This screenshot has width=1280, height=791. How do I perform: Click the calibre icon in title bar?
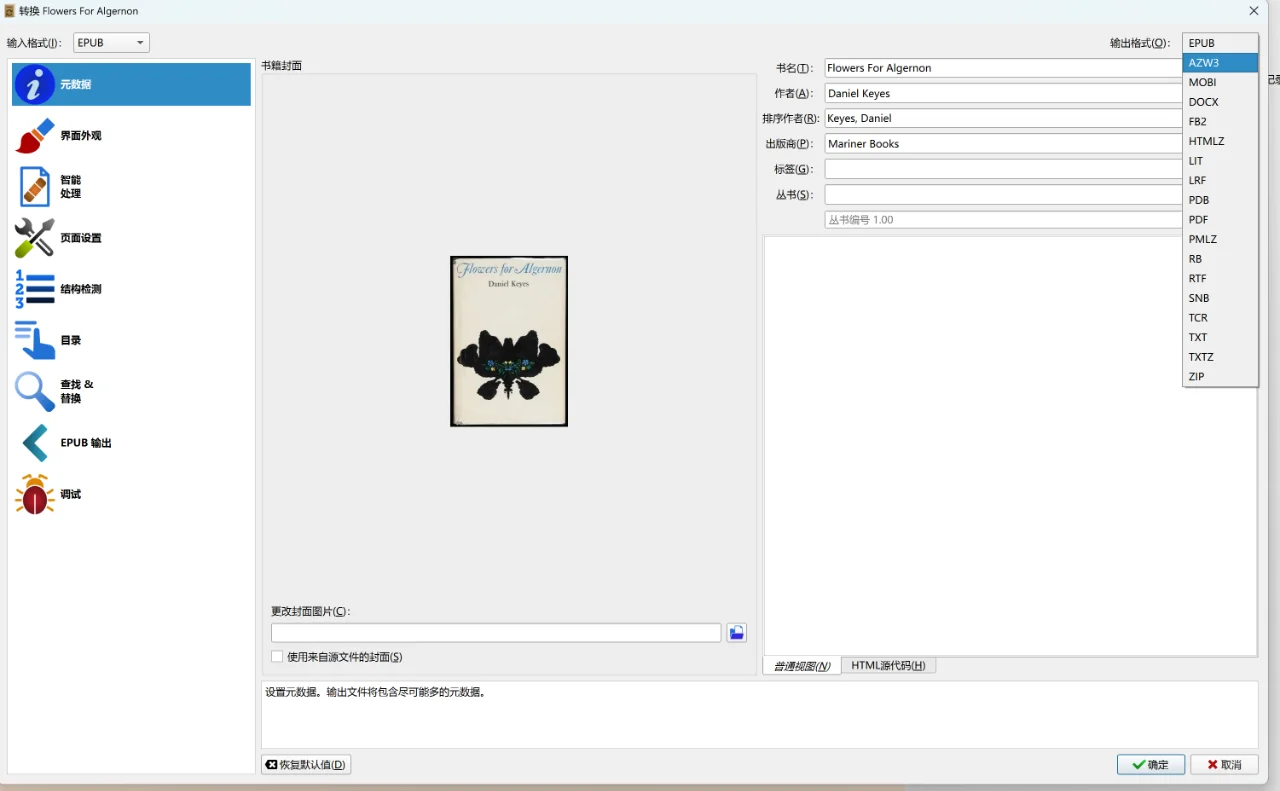(9, 11)
